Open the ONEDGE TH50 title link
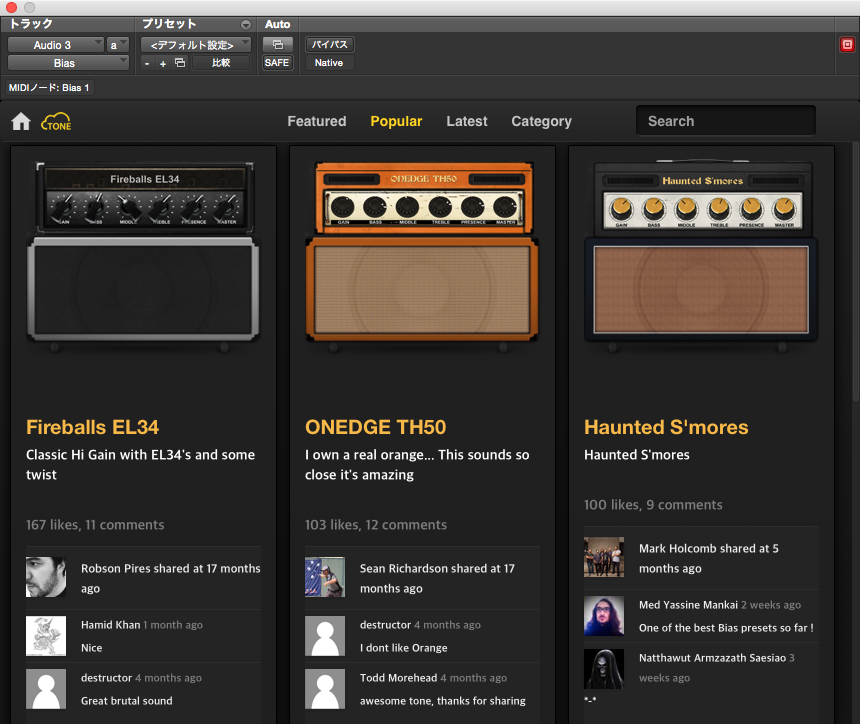860x724 pixels. pos(376,427)
